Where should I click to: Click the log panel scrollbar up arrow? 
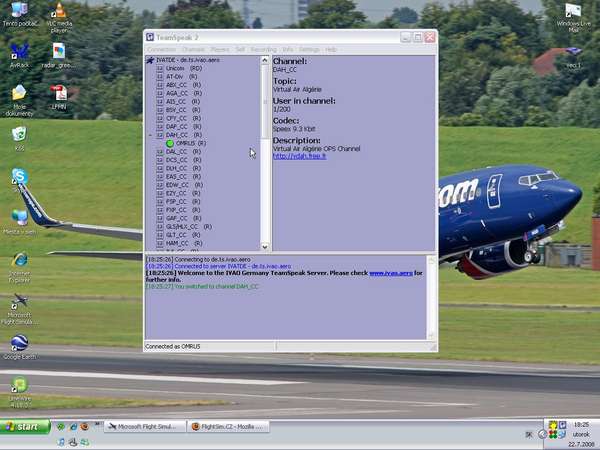pyautogui.click(x=431, y=260)
